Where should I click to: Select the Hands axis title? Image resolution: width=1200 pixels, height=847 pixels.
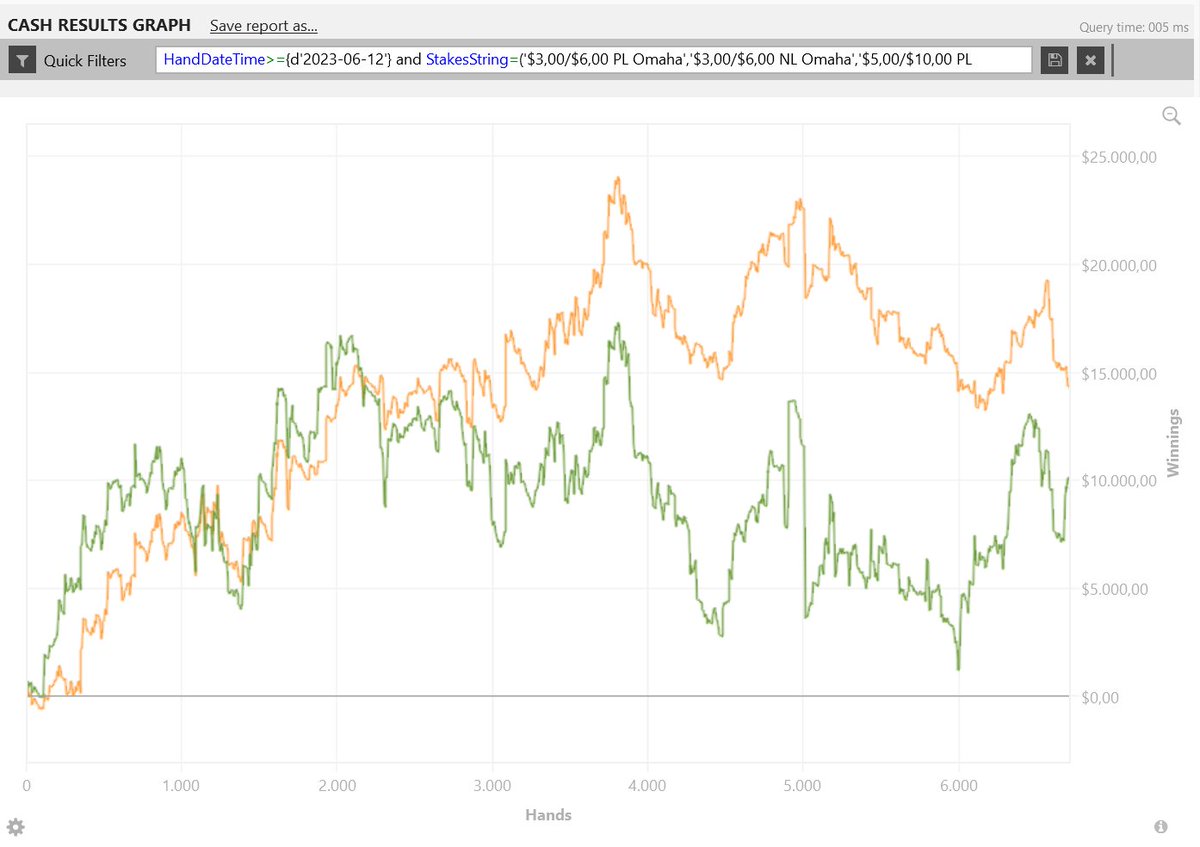pos(548,815)
